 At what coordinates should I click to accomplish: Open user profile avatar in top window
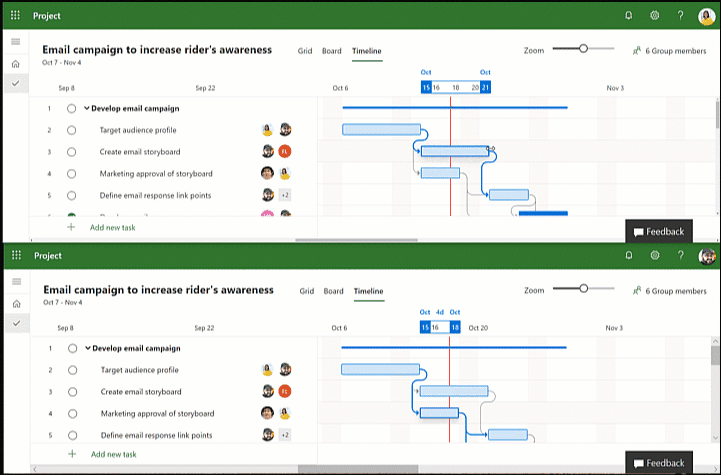coord(706,16)
